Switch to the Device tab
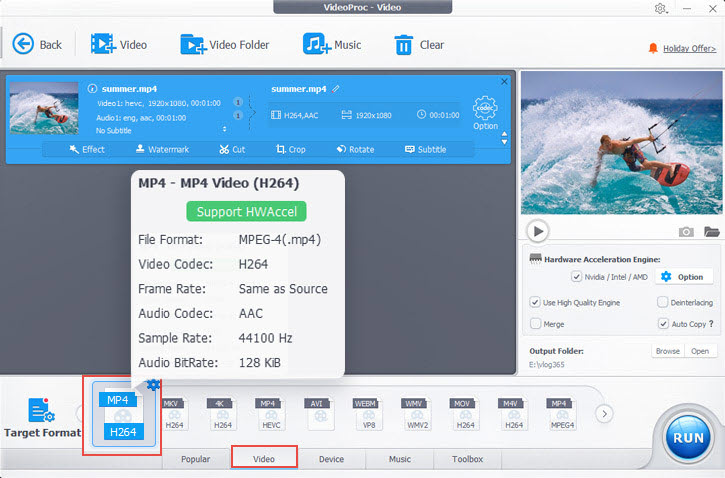The width and height of the screenshot is (725, 478). [331, 459]
